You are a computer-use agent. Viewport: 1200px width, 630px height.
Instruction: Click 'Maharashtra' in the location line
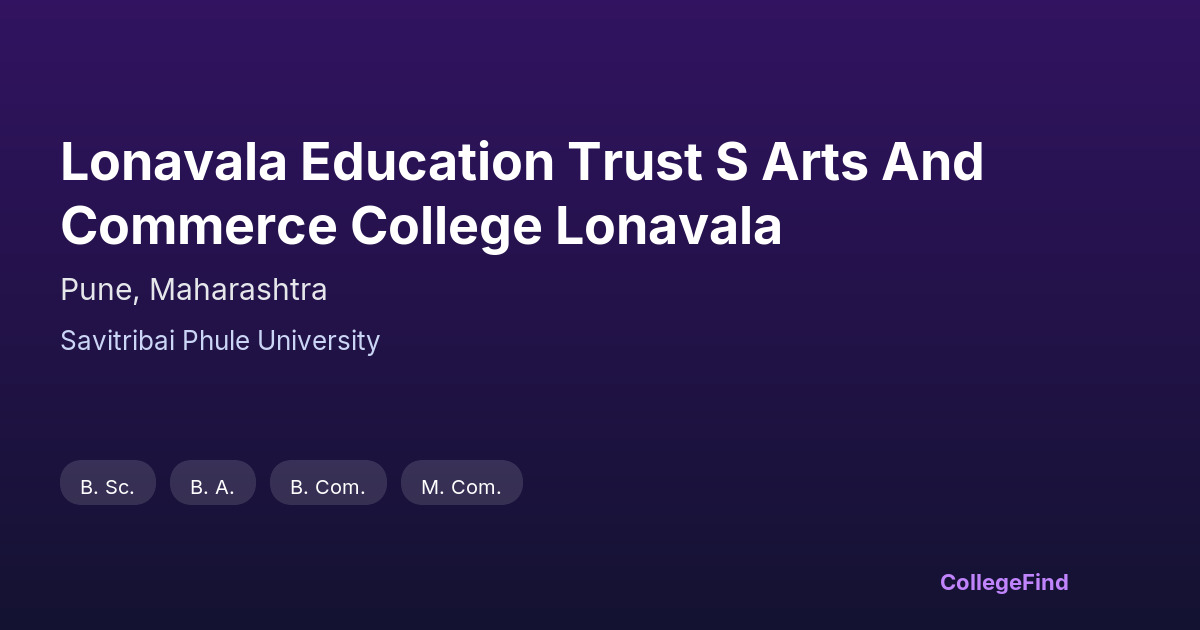(238, 290)
